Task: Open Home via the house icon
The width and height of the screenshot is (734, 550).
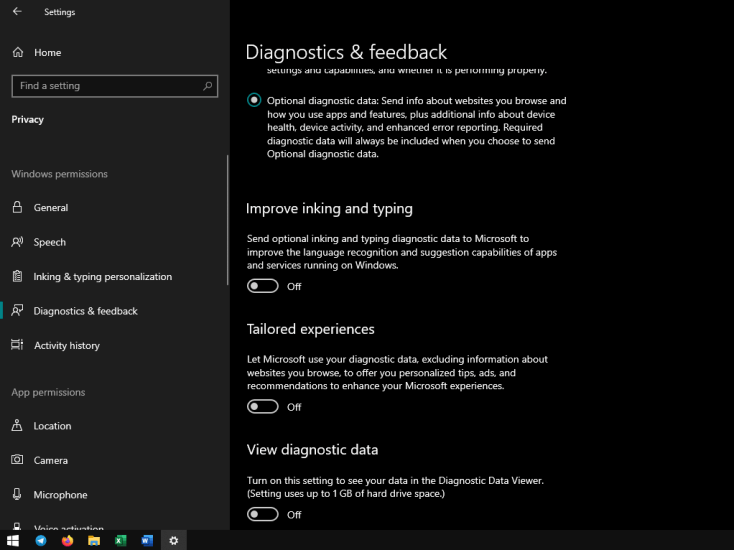Action: tap(18, 52)
